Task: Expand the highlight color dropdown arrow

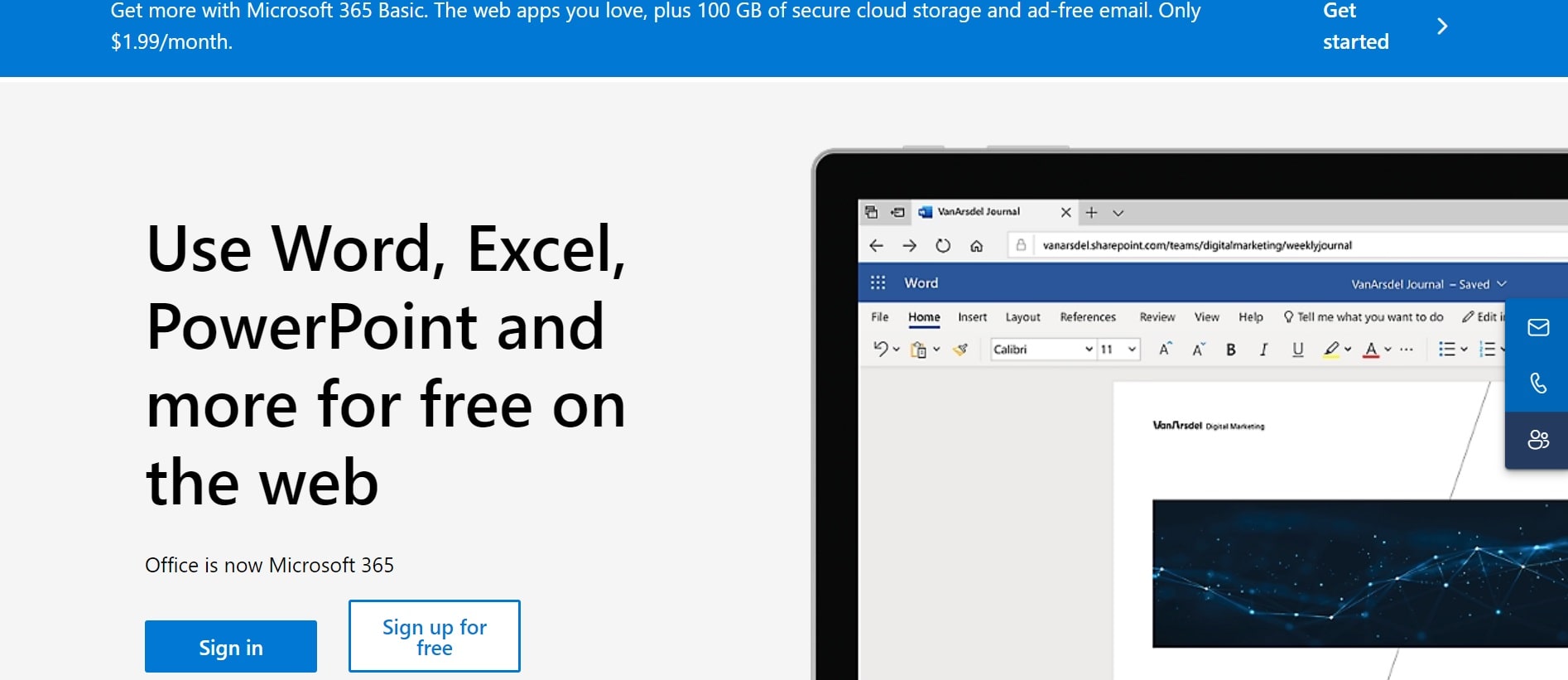Action: point(1348,350)
